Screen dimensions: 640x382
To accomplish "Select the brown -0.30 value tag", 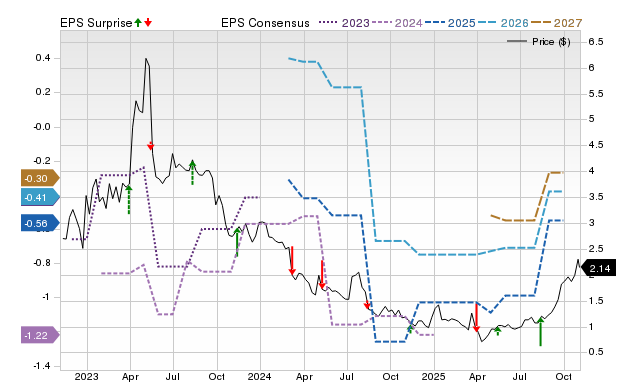I will (40, 178).
